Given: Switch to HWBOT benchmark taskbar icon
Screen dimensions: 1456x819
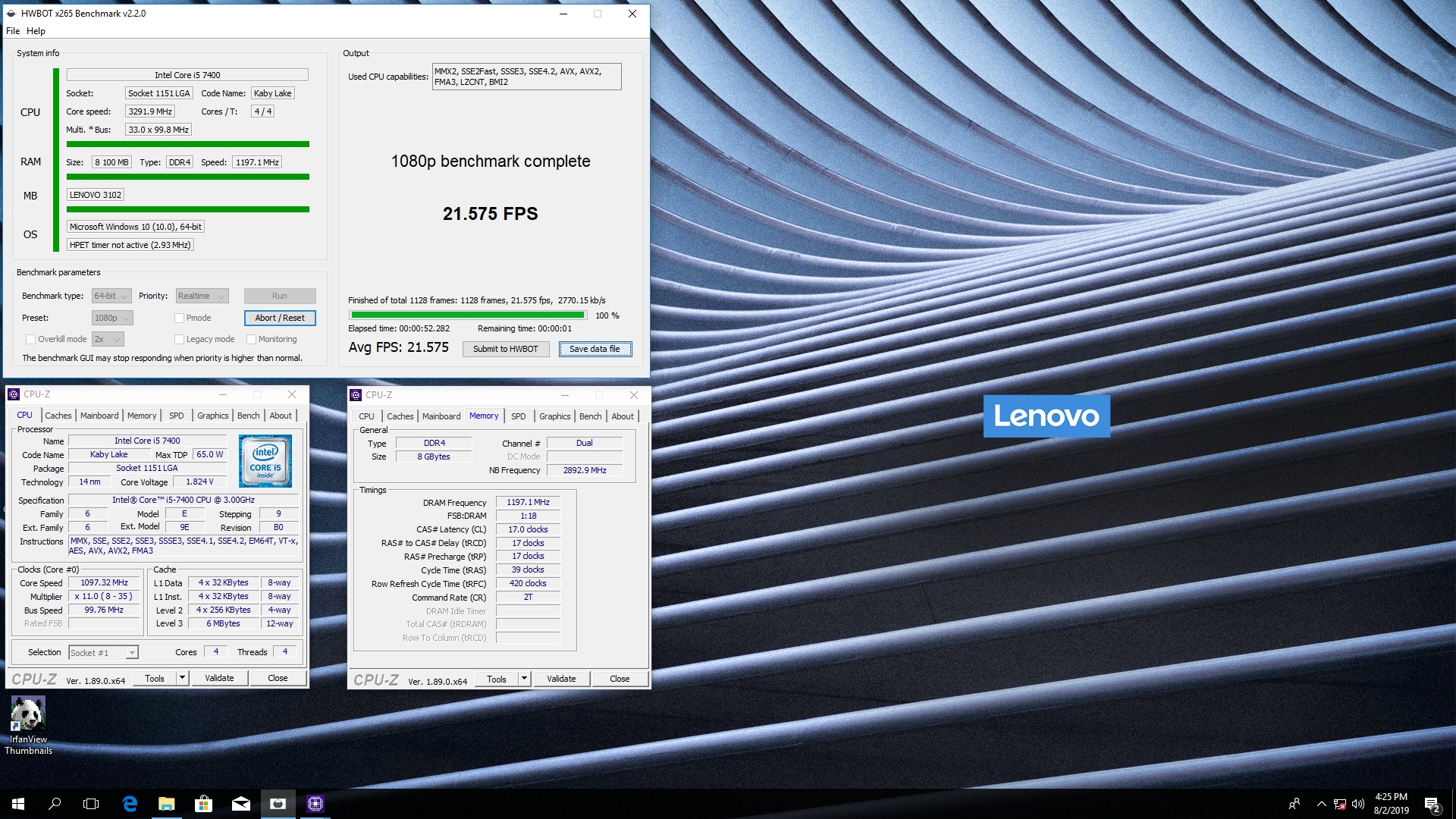Looking at the screenshot, I should coord(278,804).
